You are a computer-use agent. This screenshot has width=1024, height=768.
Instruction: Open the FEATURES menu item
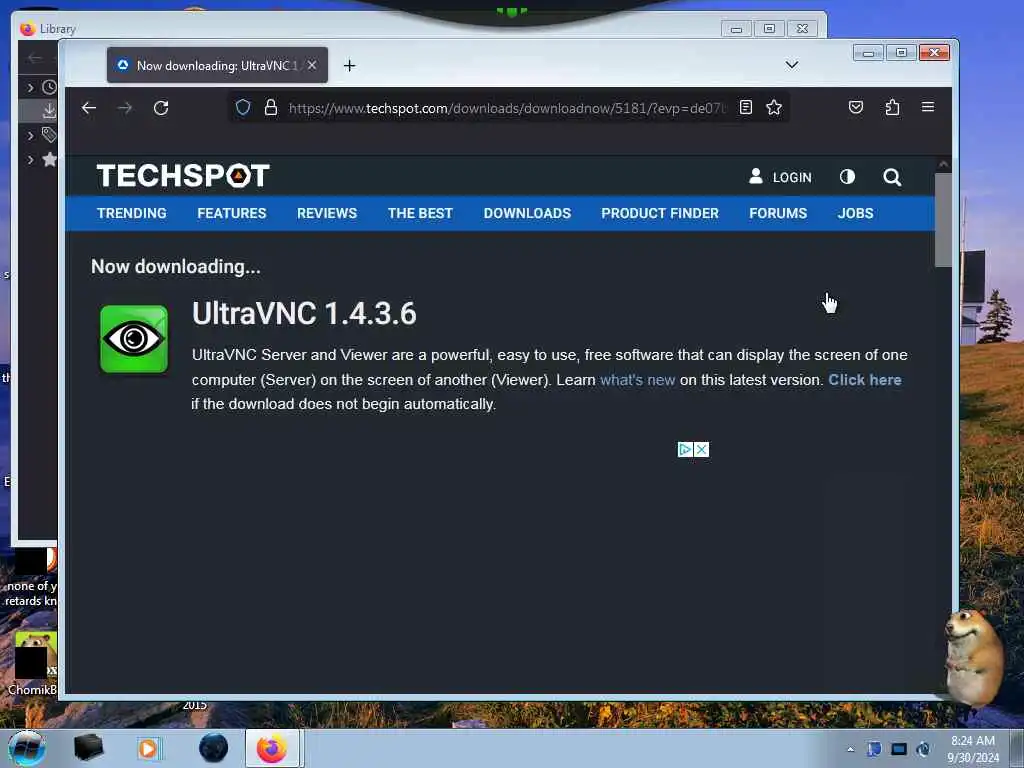pos(232,214)
